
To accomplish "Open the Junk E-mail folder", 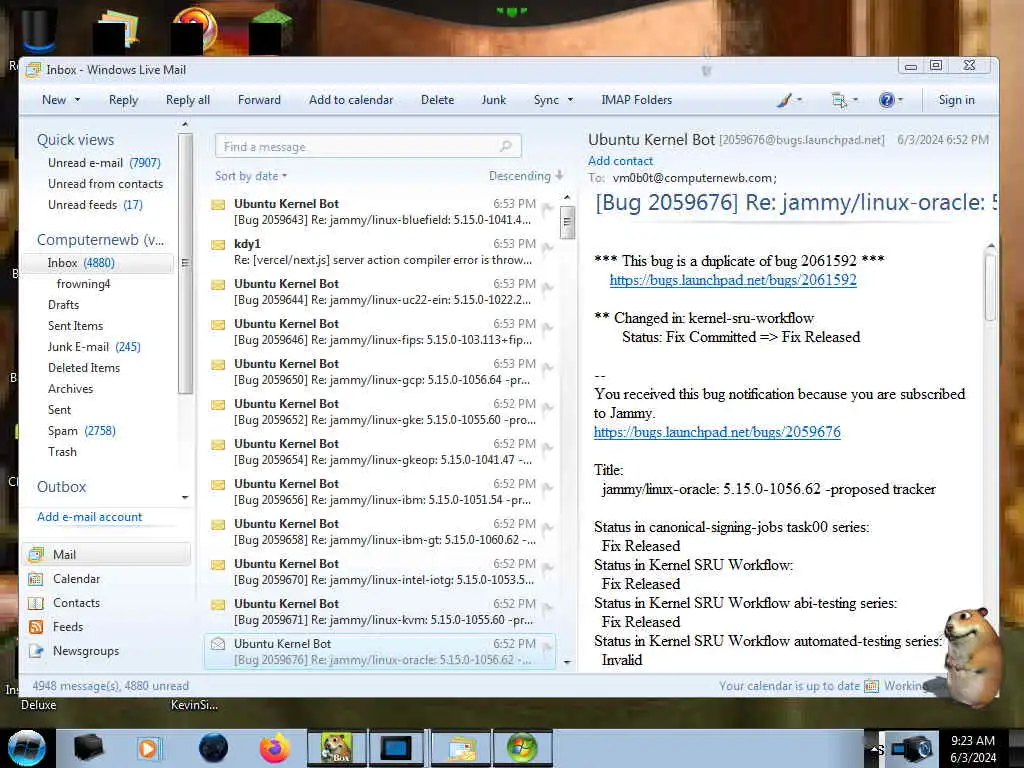I will point(94,347).
